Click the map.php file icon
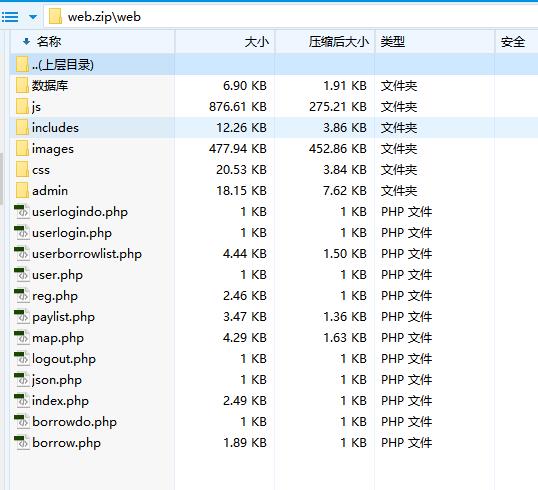Viewport: 538px width, 490px height. pos(22,338)
